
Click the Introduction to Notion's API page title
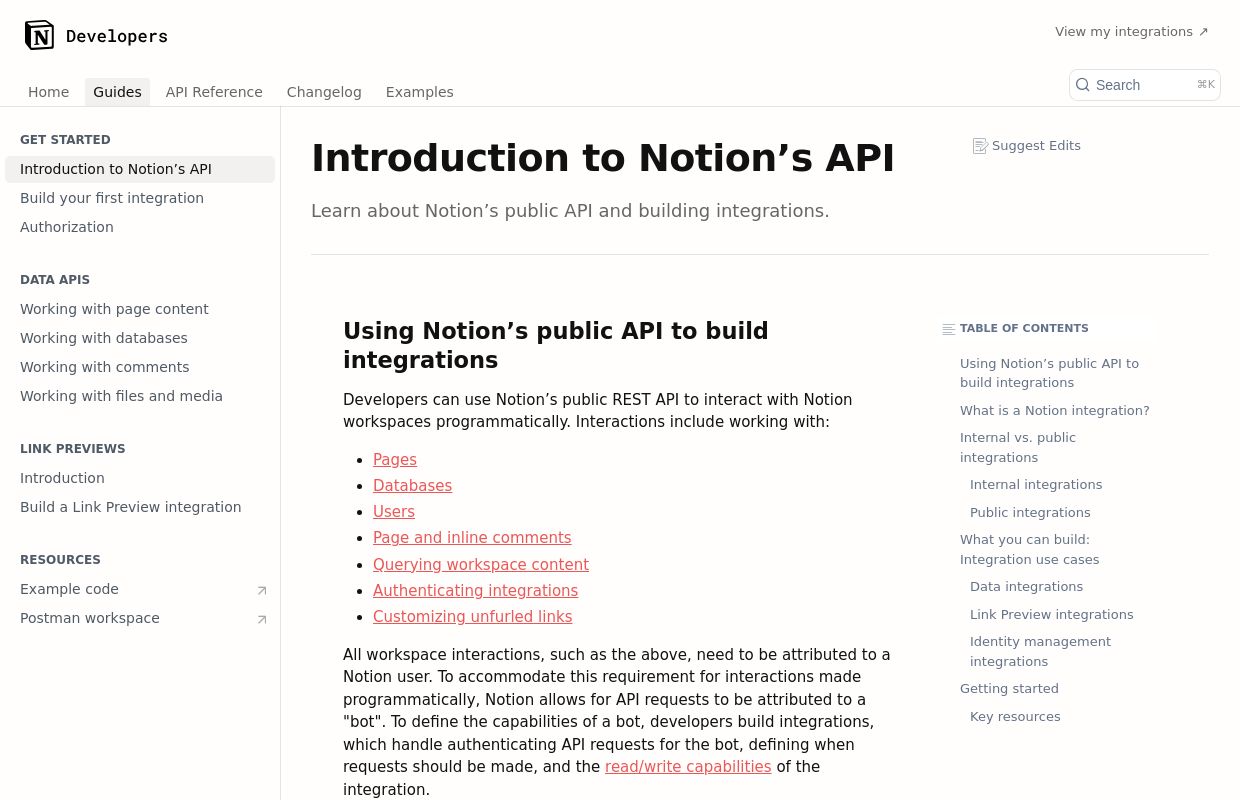point(603,158)
